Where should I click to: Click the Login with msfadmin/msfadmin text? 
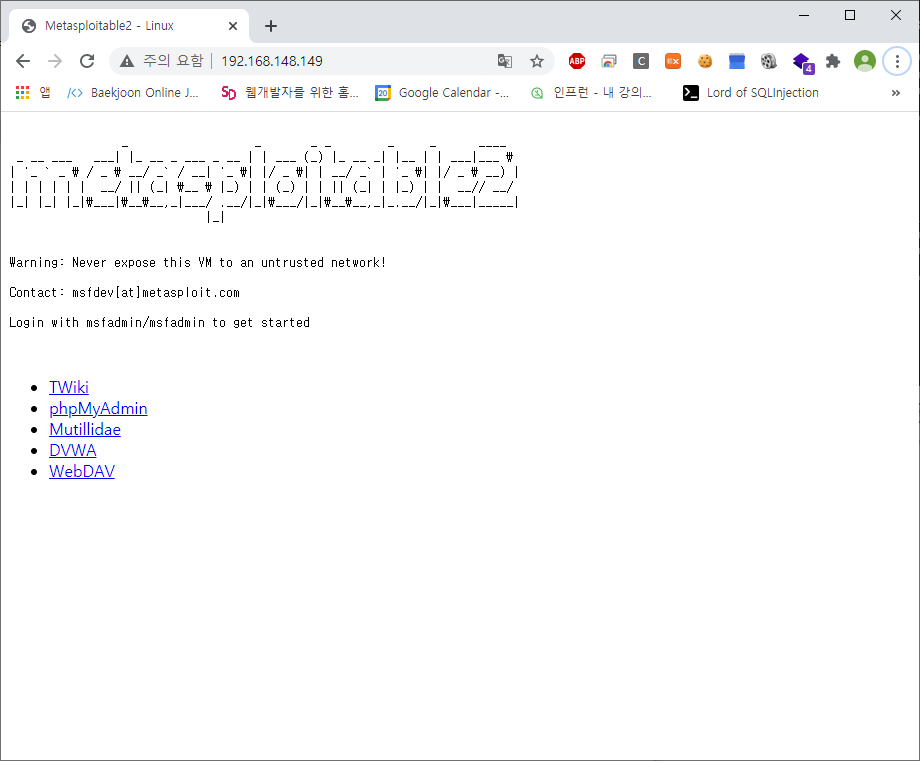[160, 323]
